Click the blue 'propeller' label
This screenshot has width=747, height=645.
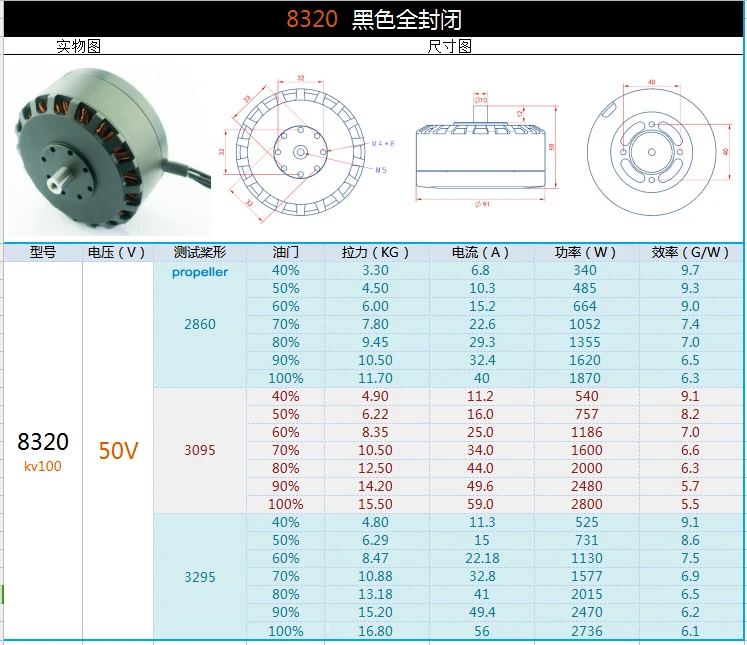click(200, 272)
